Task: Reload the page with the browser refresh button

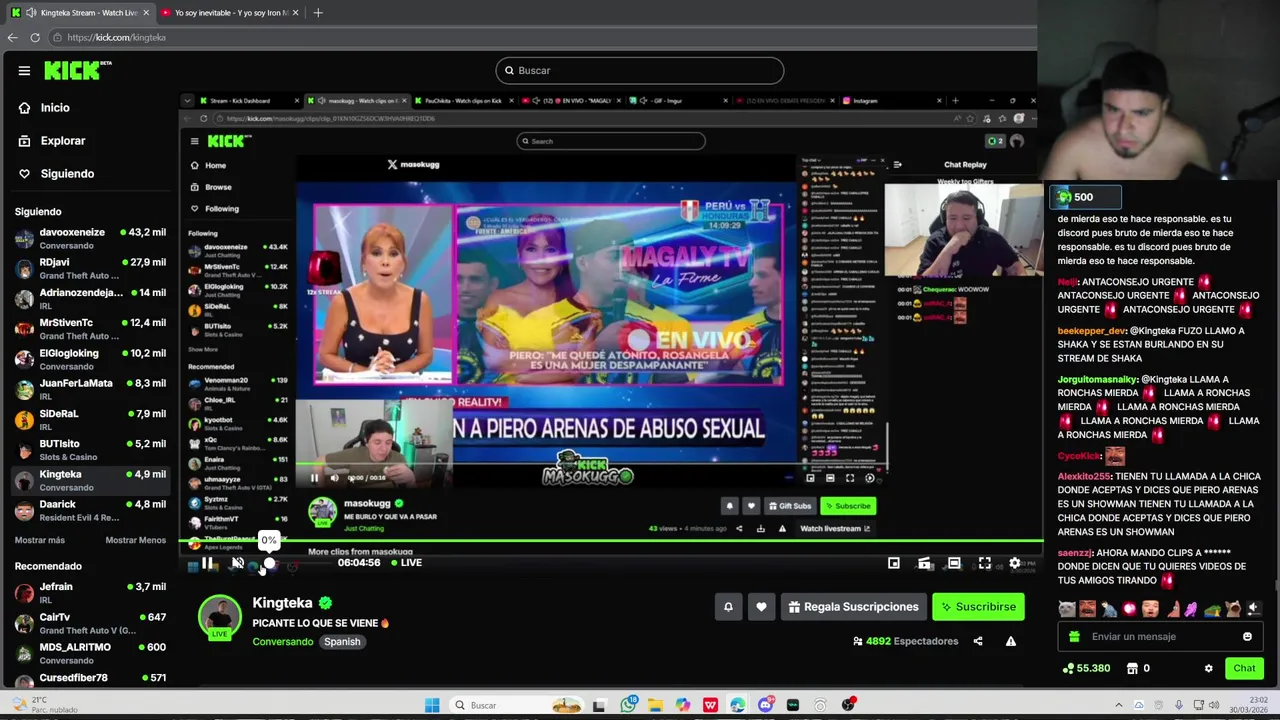Action: (35, 38)
